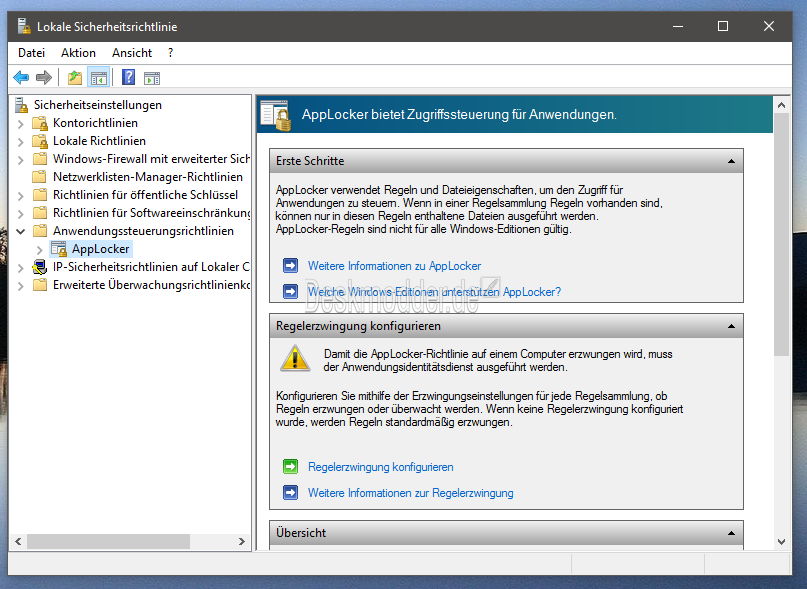Click the IP-Sicherheitsrichtlinien node icon

pyautogui.click(x=40, y=267)
